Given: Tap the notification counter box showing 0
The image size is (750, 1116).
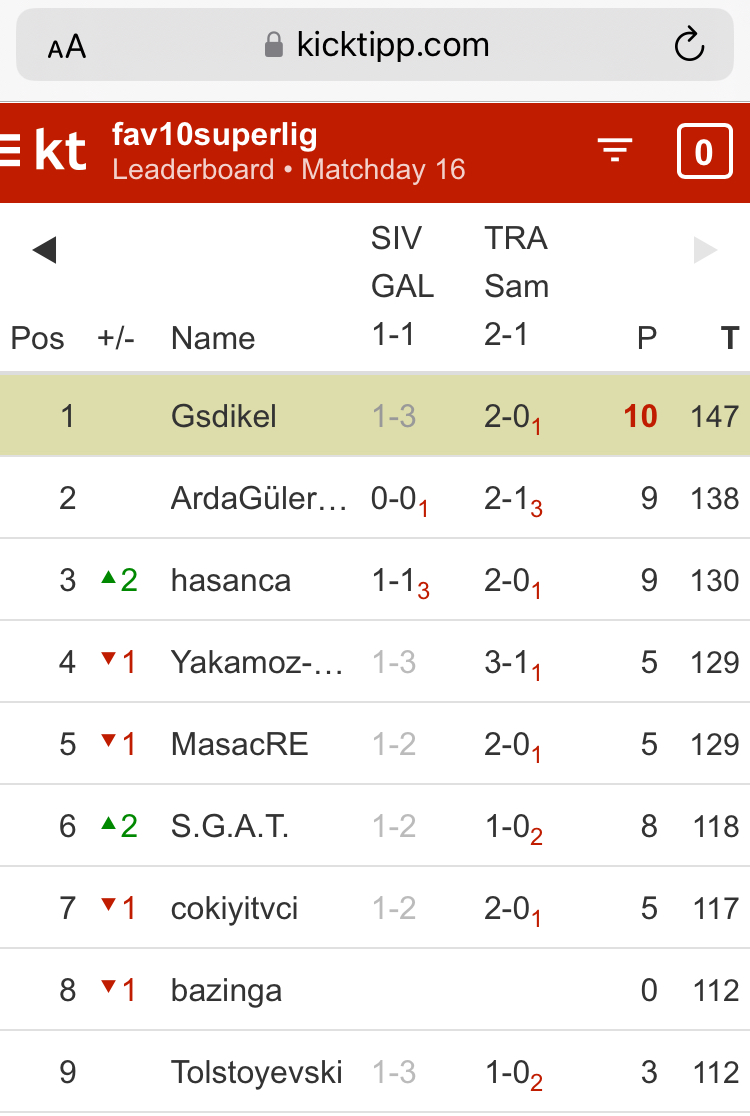Looking at the screenshot, I should pos(704,152).
